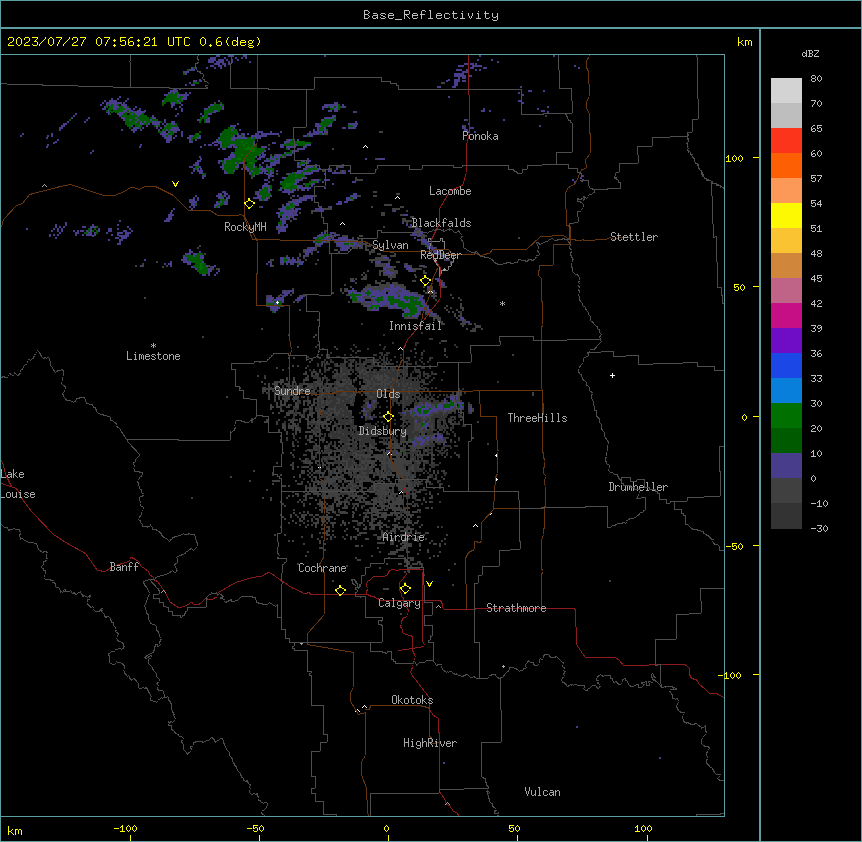Viewport: 862px width, 842px height.
Task: Pick the purple swatch in the dBZ legend
Action: (x=786, y=341)
